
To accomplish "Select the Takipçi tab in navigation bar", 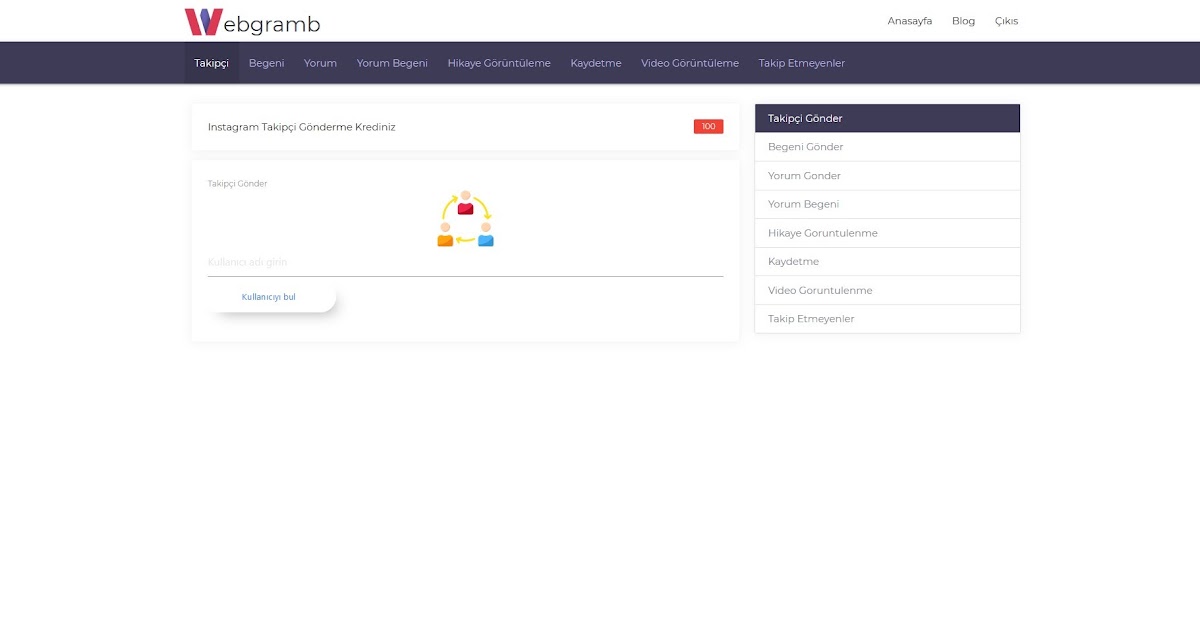I will click(211, 63).
